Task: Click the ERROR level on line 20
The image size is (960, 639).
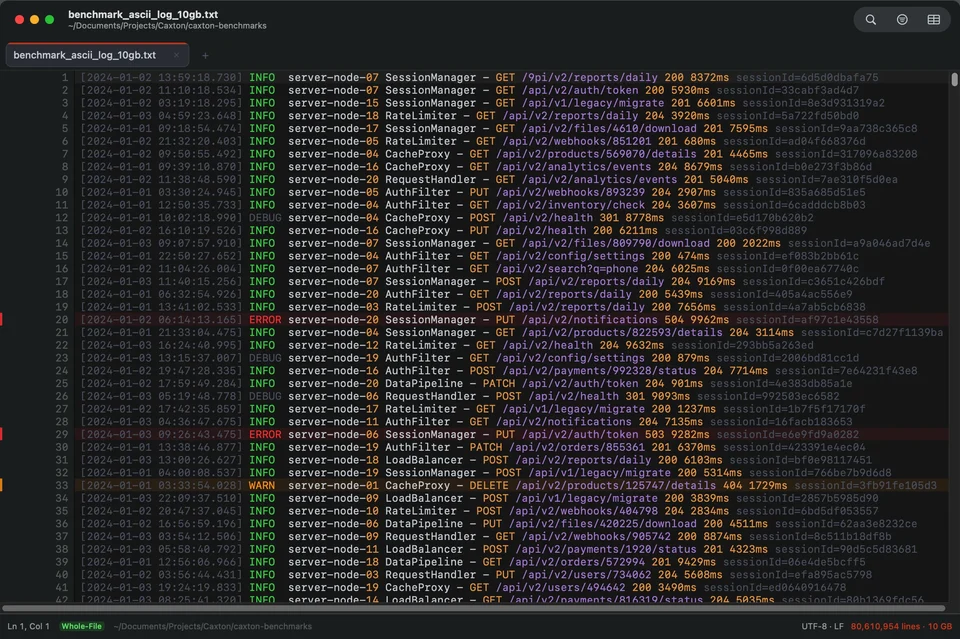Action: pyautogui.click(x=265, y=320)
